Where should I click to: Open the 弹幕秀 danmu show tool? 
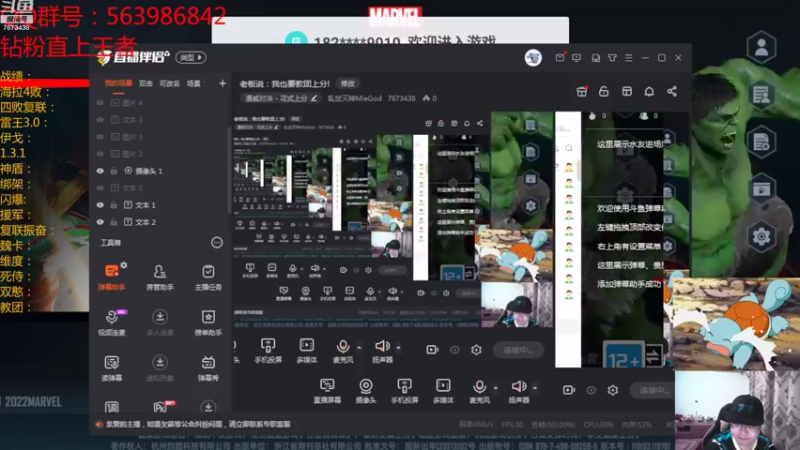tap(208, 368)
